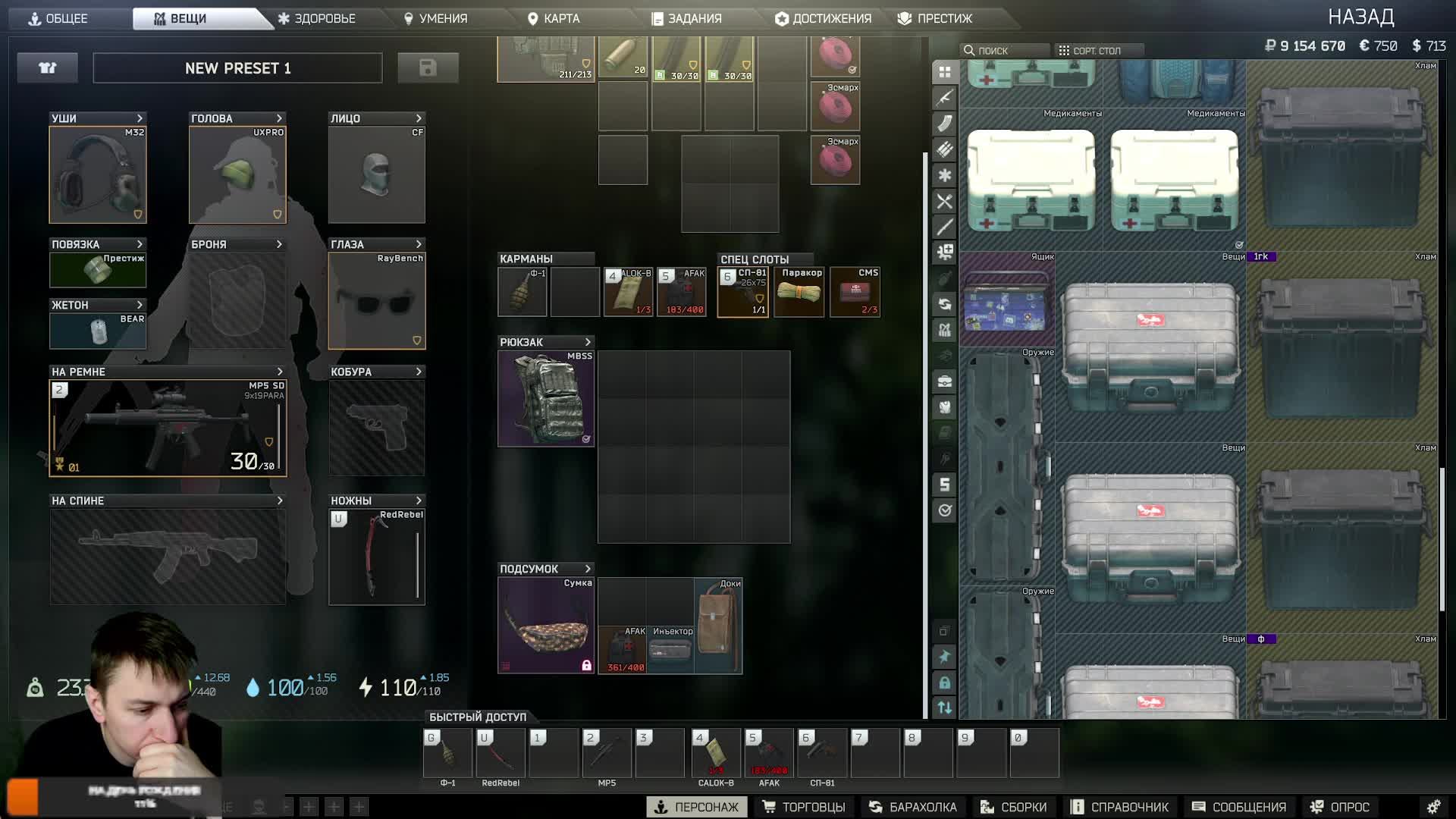The width and height of the screenshot is (1456, 819).
Task: Select the weapons filter in stash sidebar
Action: [944, 98]
